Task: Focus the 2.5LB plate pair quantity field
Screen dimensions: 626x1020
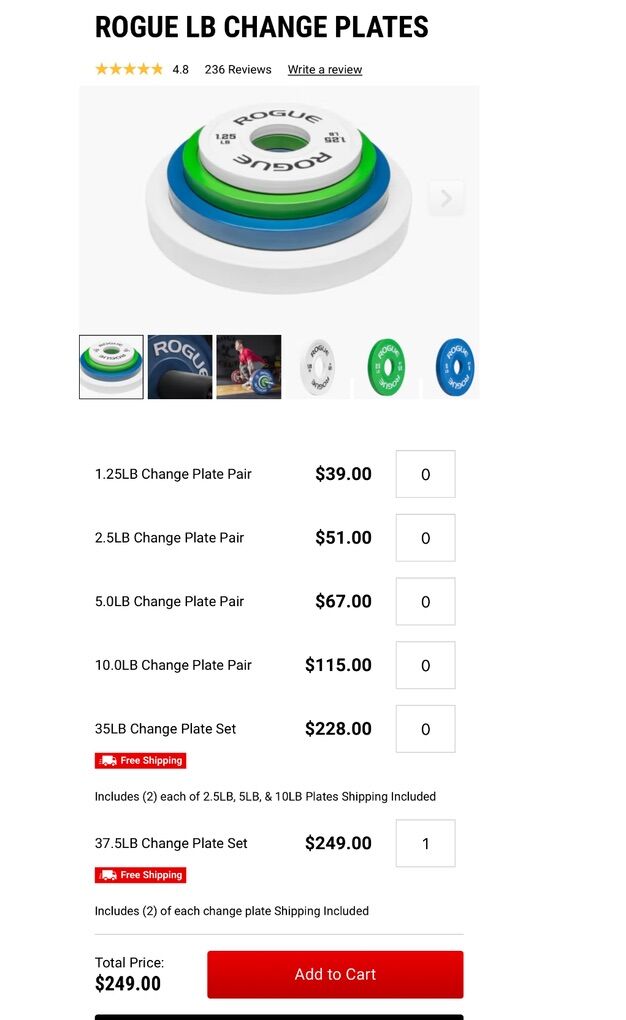Action: [425, 538]
